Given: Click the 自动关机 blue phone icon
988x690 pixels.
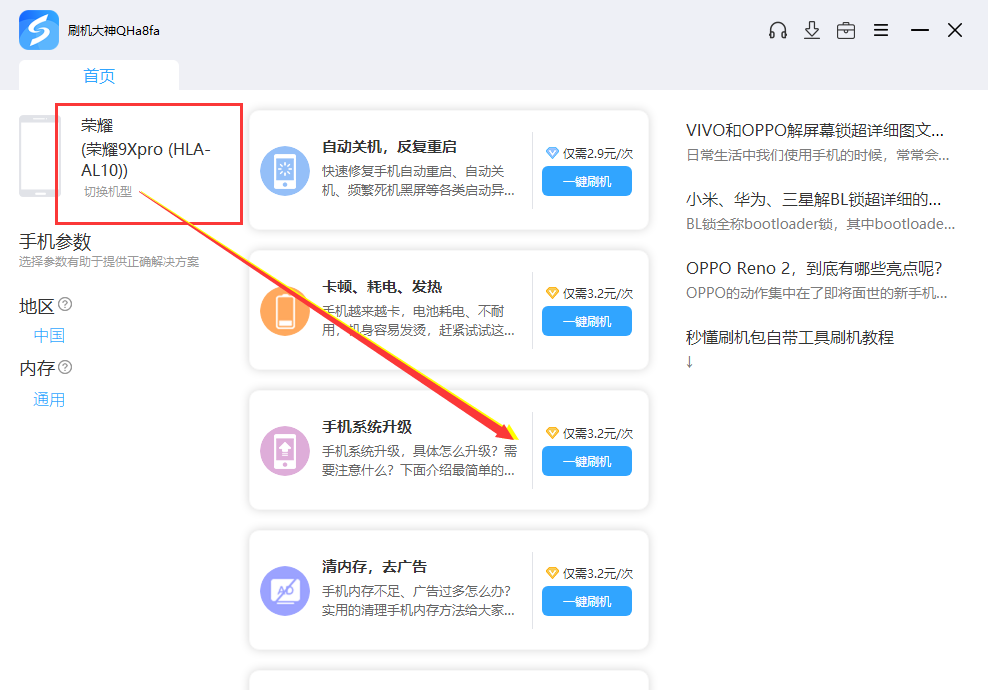Looking at the screenshot, I should [285, 171].
